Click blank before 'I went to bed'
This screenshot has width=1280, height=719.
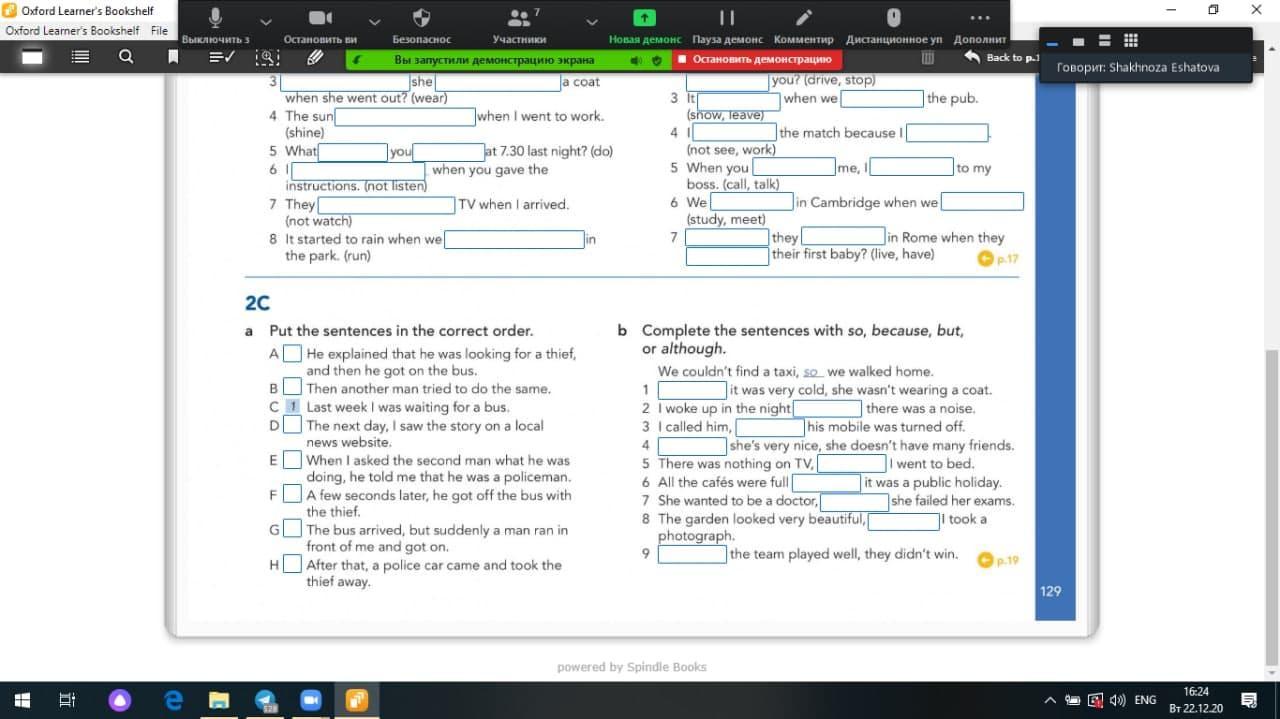[x=852, y=464]
